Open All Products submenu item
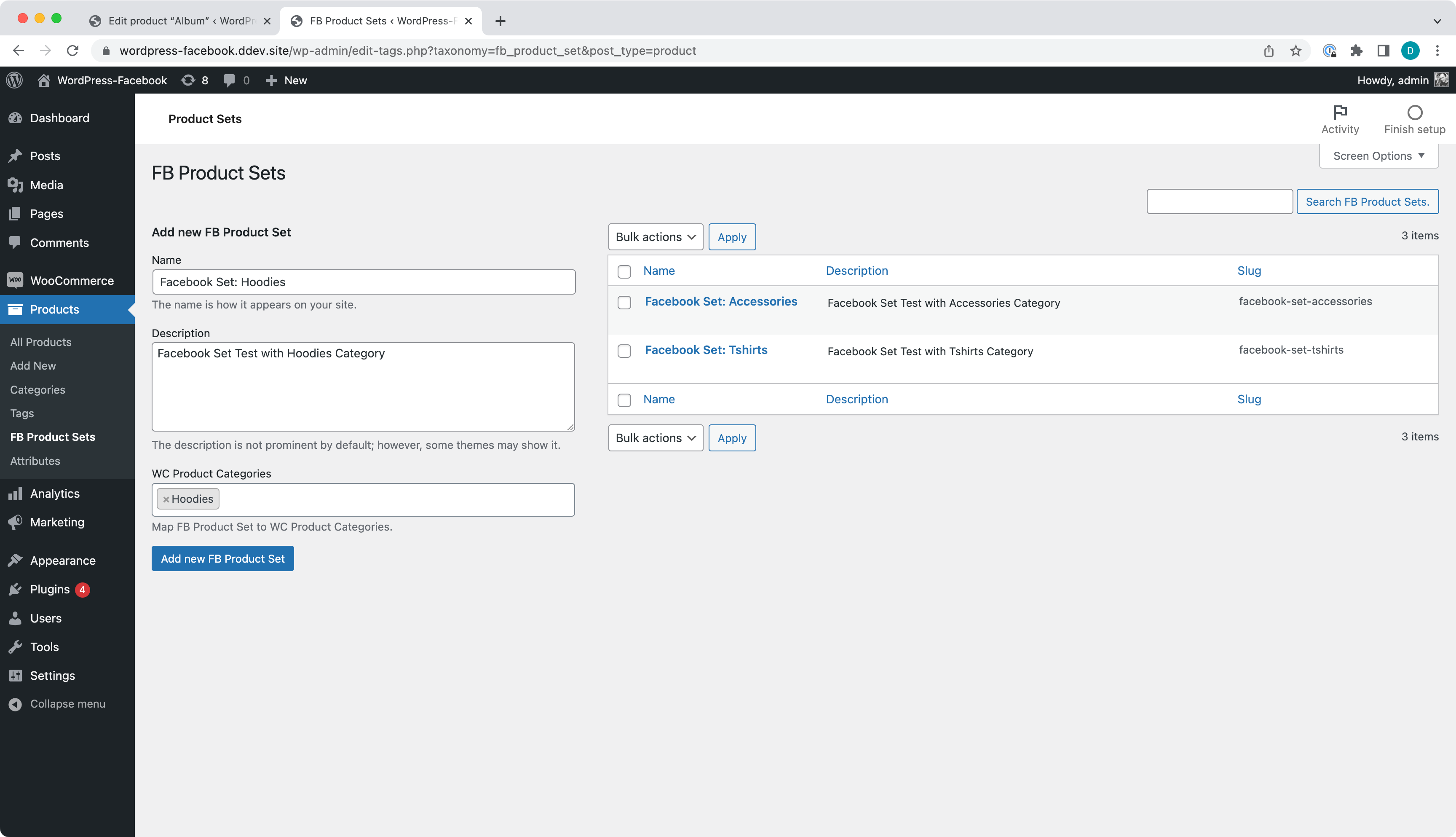1456x837 pixels. pyautogui.click(x=41, y=342)
